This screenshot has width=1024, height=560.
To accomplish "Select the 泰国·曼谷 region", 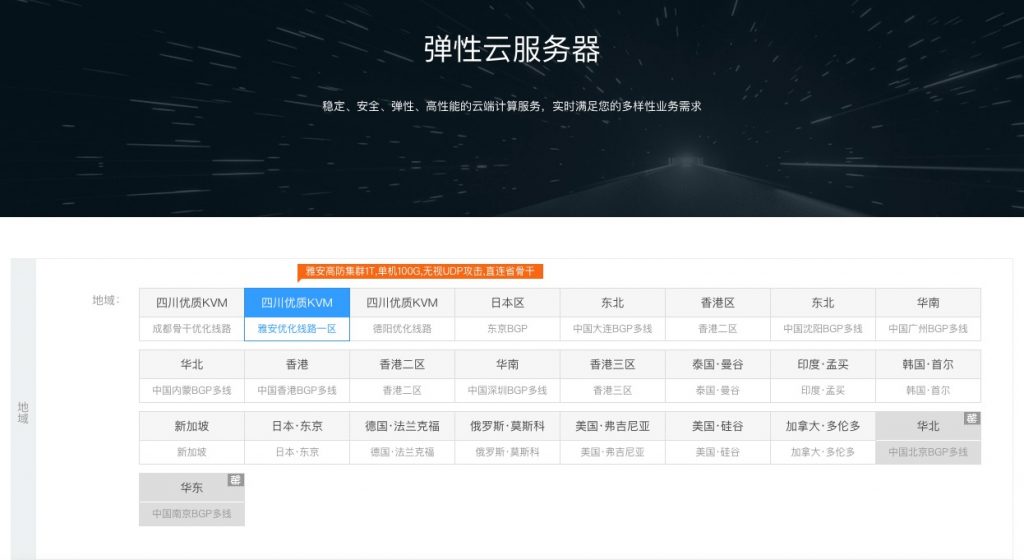I will (x=718, y=376).
